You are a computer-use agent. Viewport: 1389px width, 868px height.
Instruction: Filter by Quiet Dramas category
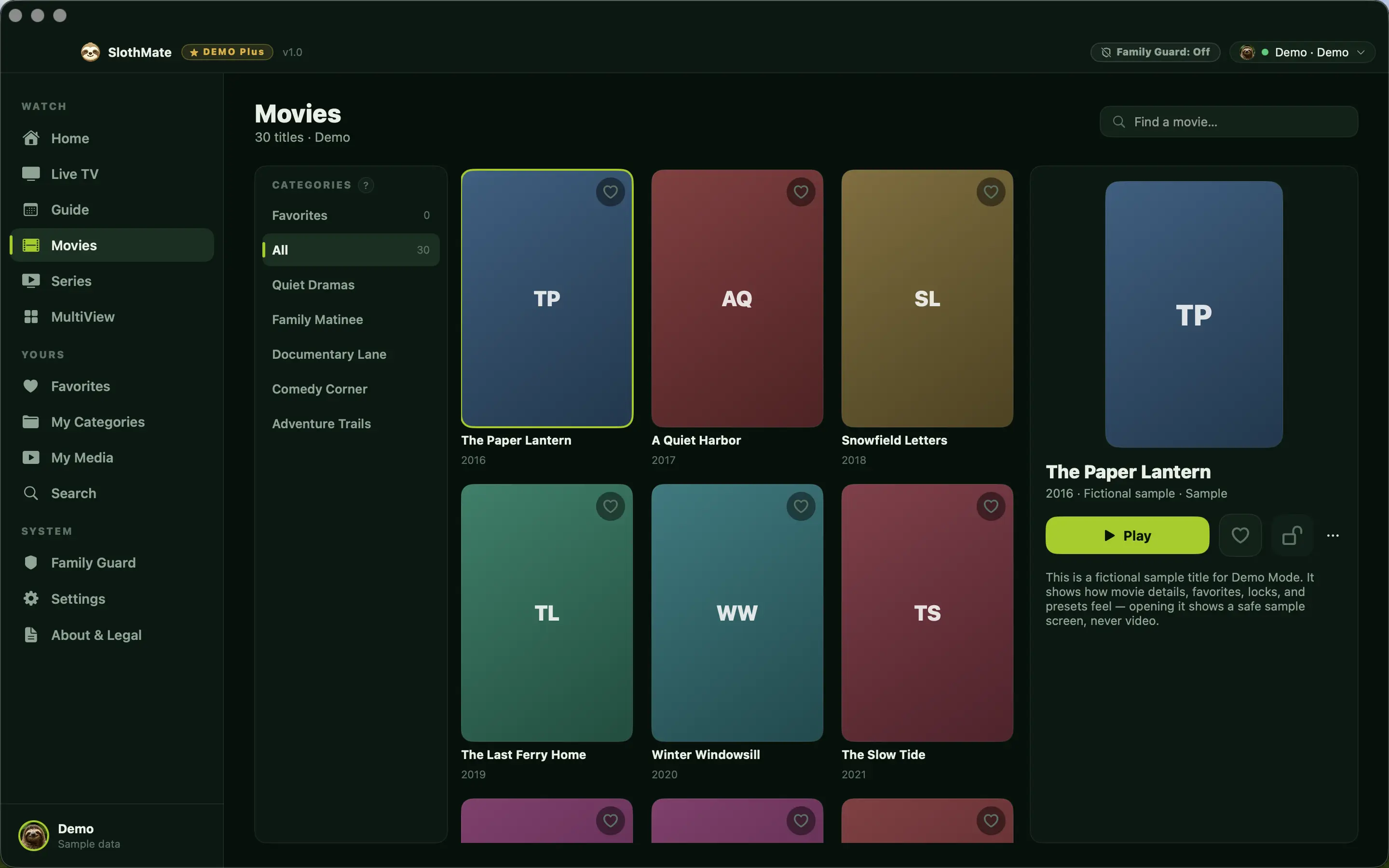(x=351, y=285)
